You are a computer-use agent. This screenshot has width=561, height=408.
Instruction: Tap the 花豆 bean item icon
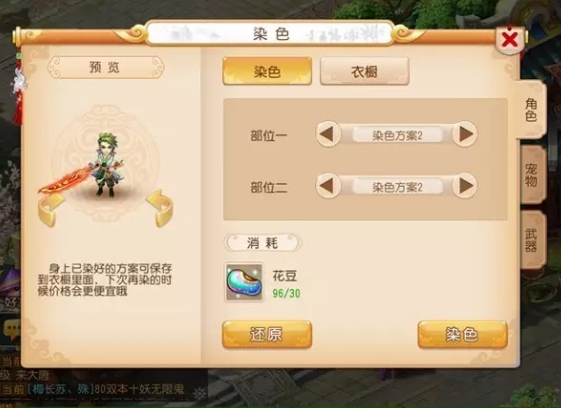tap(244, 282)
